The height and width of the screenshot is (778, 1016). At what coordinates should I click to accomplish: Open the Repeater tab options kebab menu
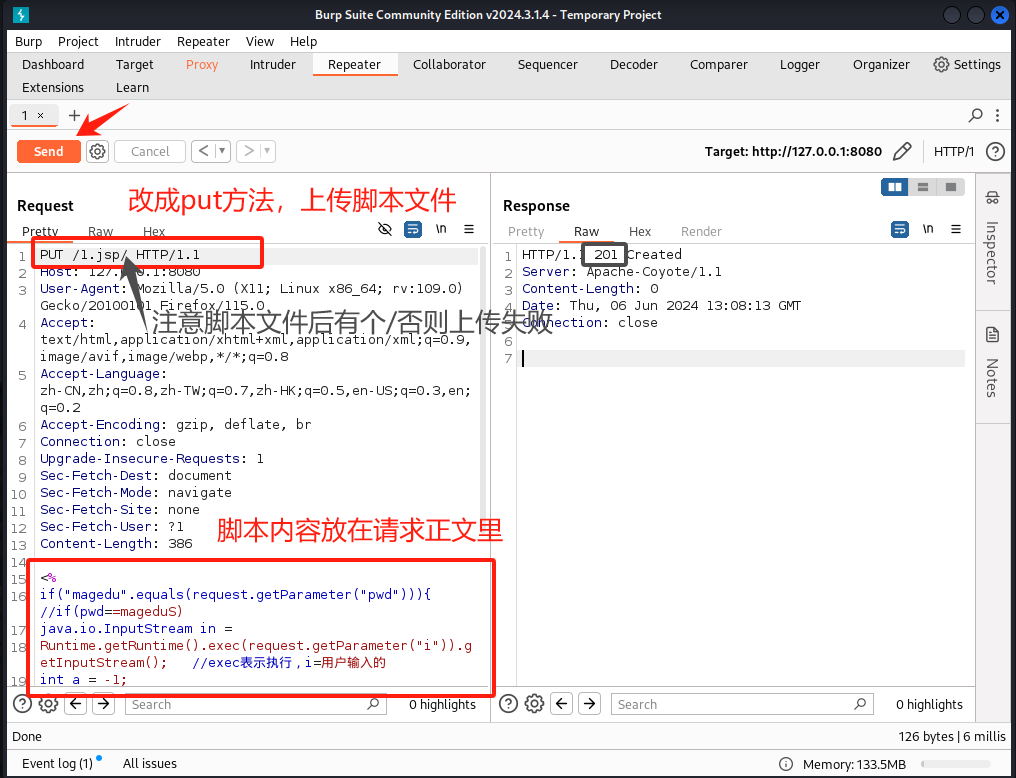997,115
